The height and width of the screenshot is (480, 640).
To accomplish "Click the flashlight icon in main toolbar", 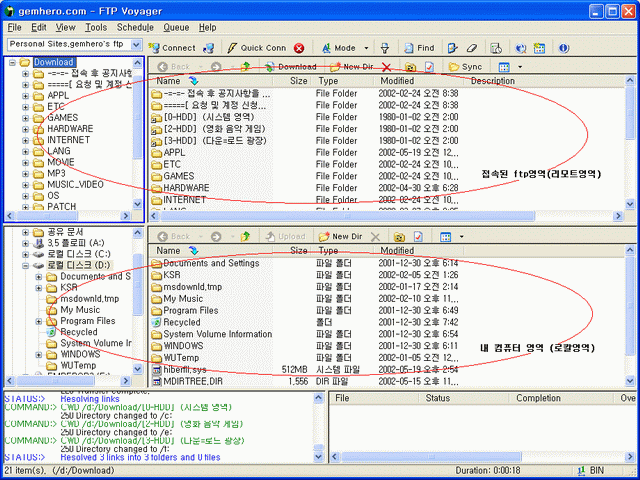I will coord(384,48).
